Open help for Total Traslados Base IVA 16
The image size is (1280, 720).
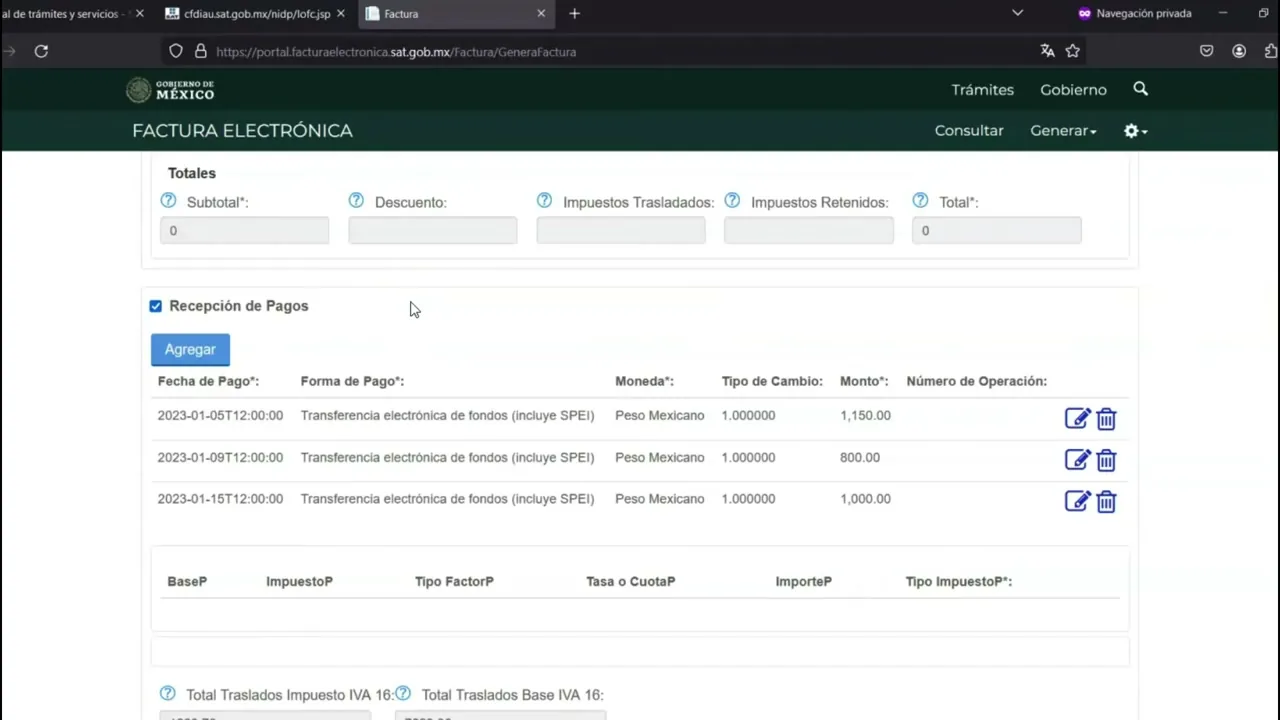click(x=403, y=693)
